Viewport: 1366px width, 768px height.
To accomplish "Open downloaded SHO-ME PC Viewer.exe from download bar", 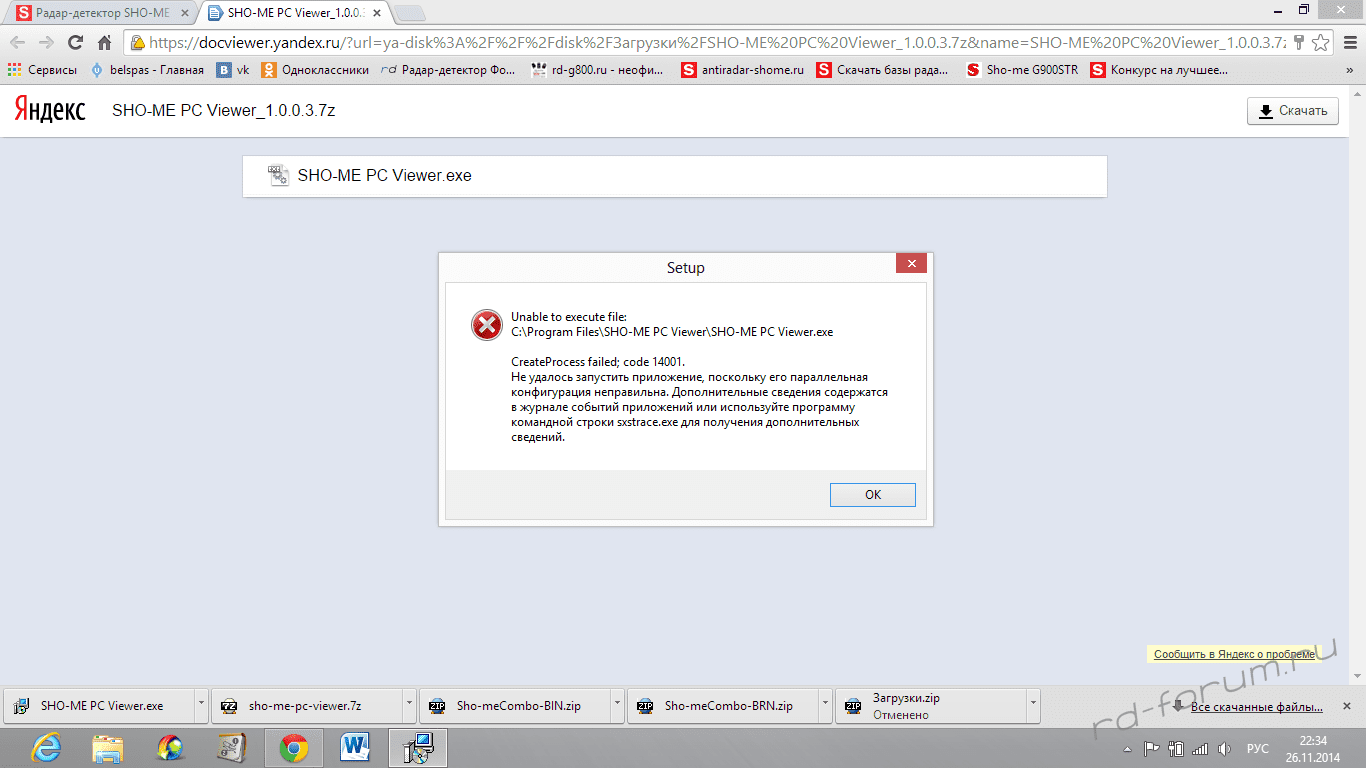I will click(99, 706).
